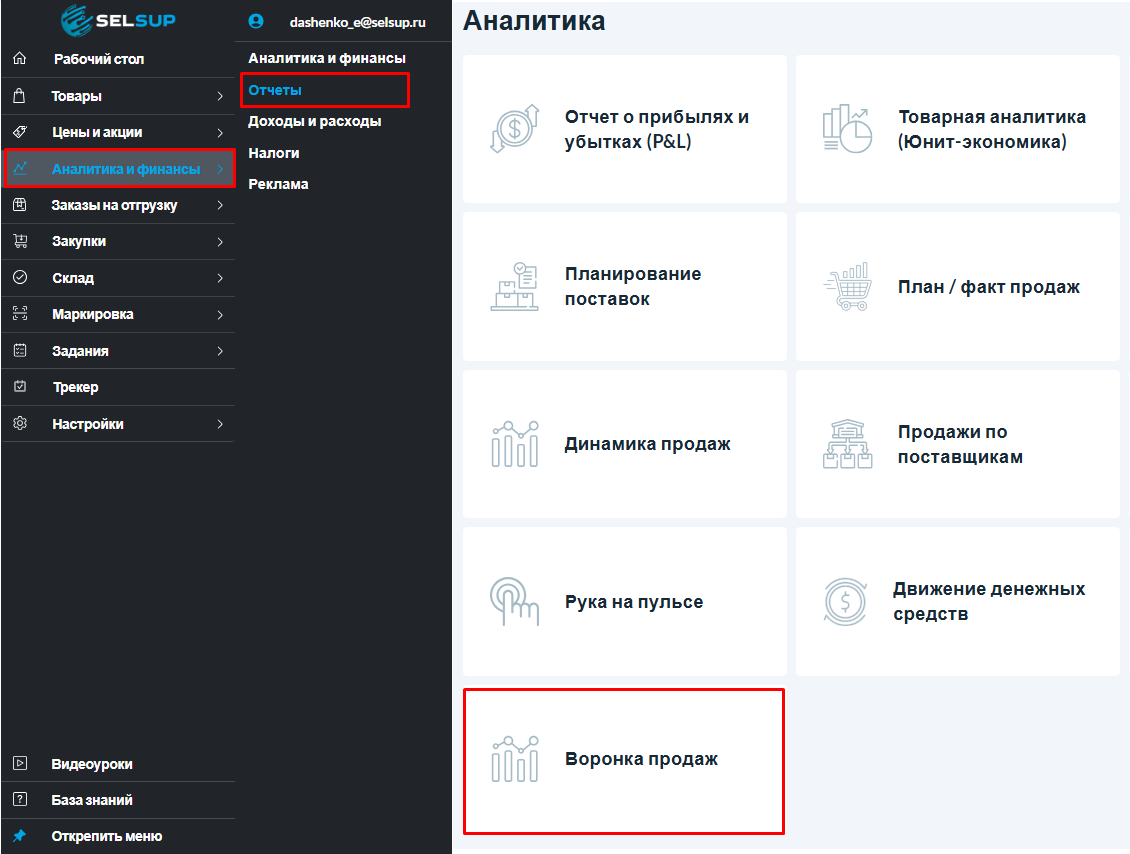
Task: Click the scan icon beside Маркировка
Action: point(20,313)
